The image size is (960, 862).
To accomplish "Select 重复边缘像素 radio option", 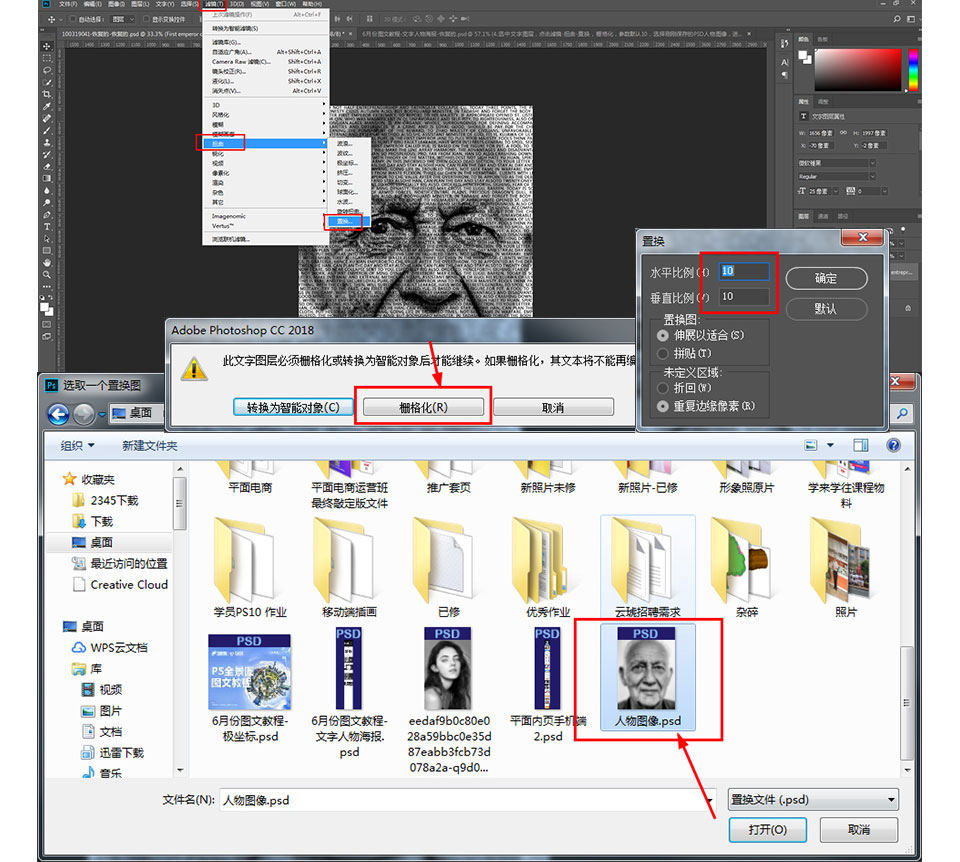I will click(x=662, y=406).
